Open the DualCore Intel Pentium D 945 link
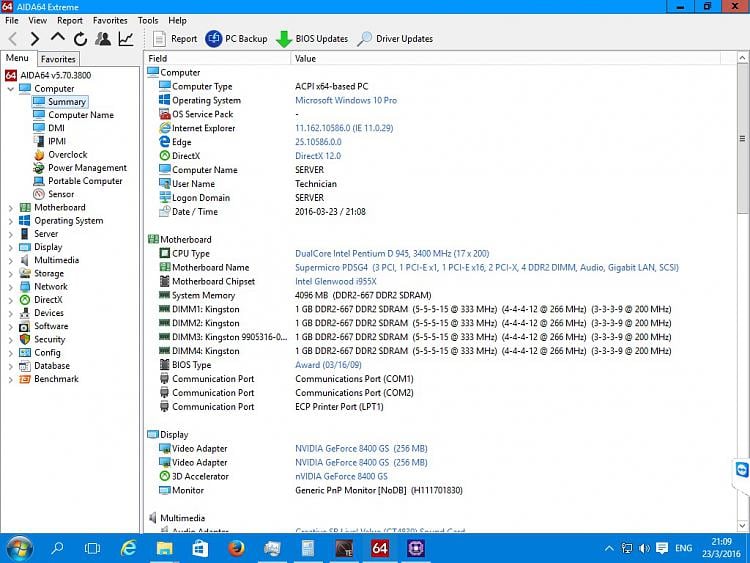This screenshot has height=563, width=750. tap(392, 254)
